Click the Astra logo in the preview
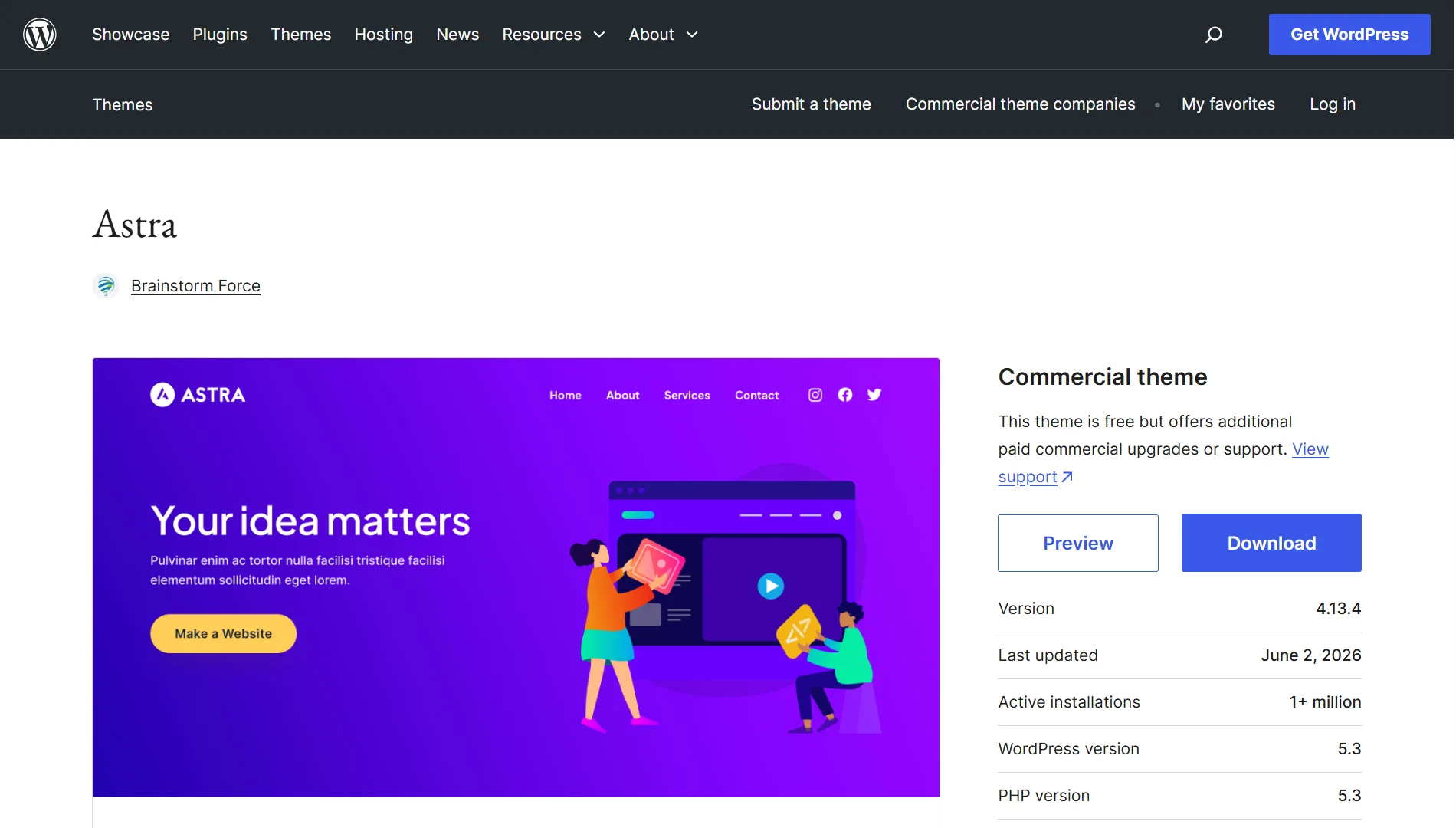This screenshot has height=828, width=1456. click(x=198, y=395)
